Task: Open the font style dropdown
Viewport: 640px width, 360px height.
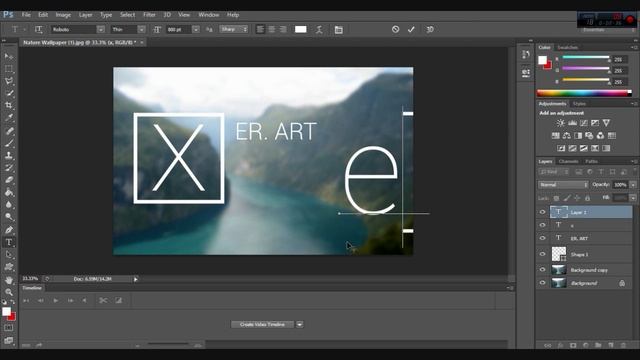Action: point(141,29)
